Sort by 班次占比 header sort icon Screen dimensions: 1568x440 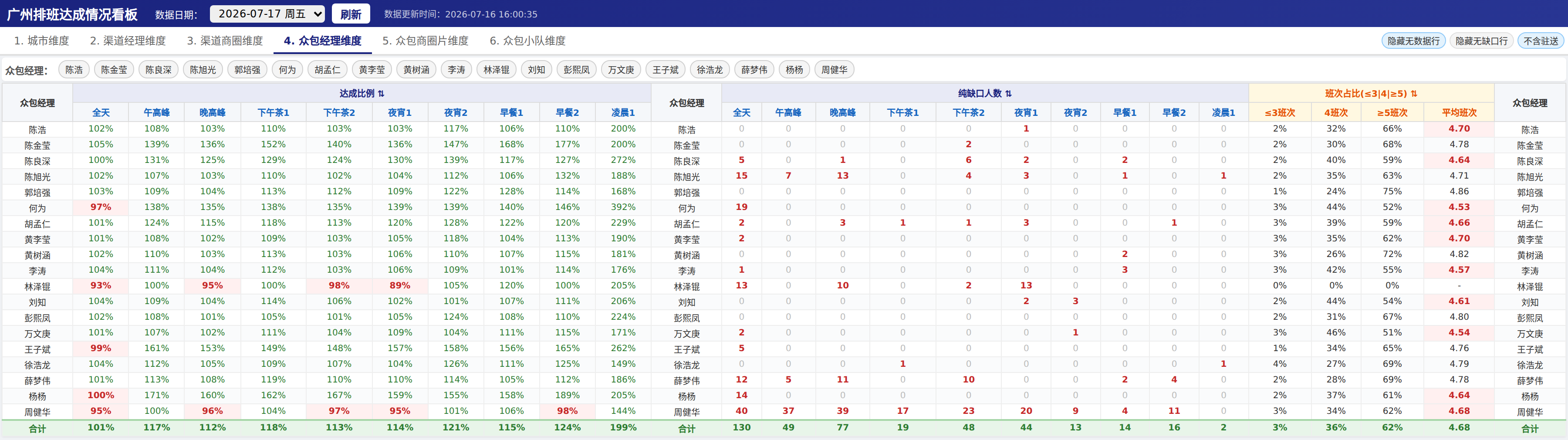coord(1414,94)
